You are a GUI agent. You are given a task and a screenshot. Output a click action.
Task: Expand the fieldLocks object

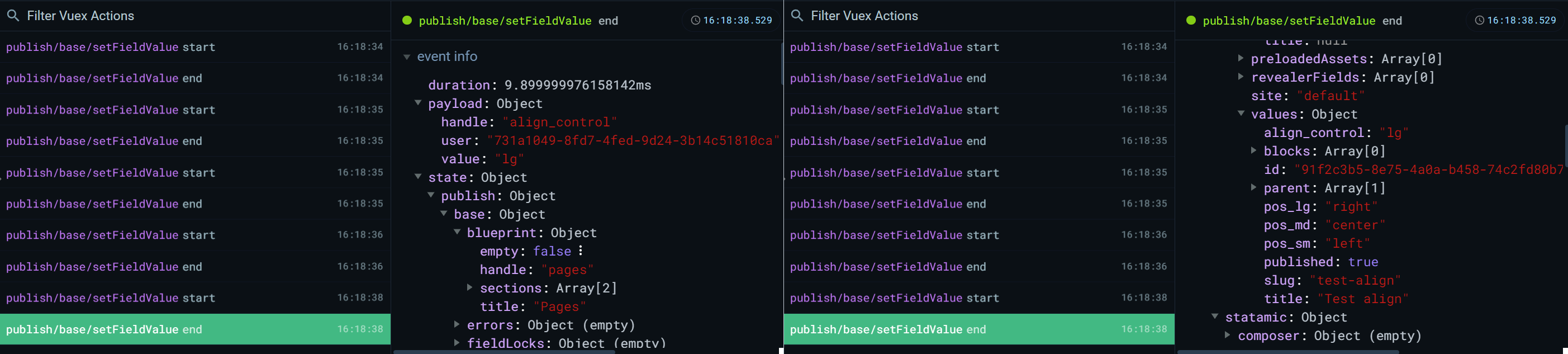457,343
